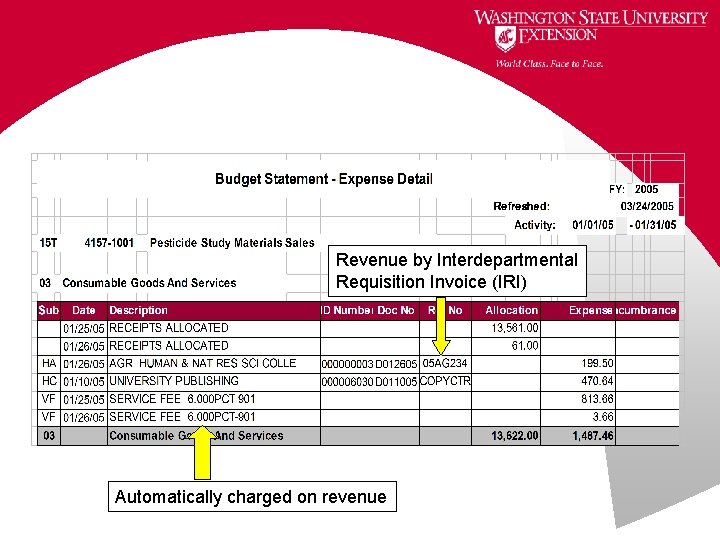Select 'AGR HUMAN & NAT RES SCI COLLE' description
Screen dimensions: 720x540
coord(202,364)
